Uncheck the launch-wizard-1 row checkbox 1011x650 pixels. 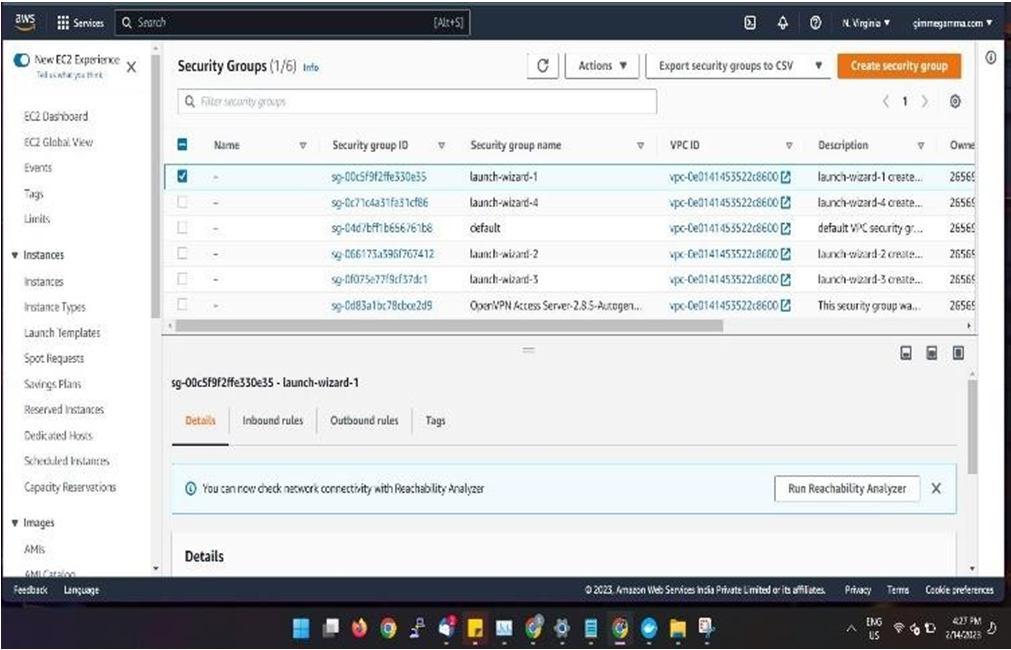click(182, 176)
